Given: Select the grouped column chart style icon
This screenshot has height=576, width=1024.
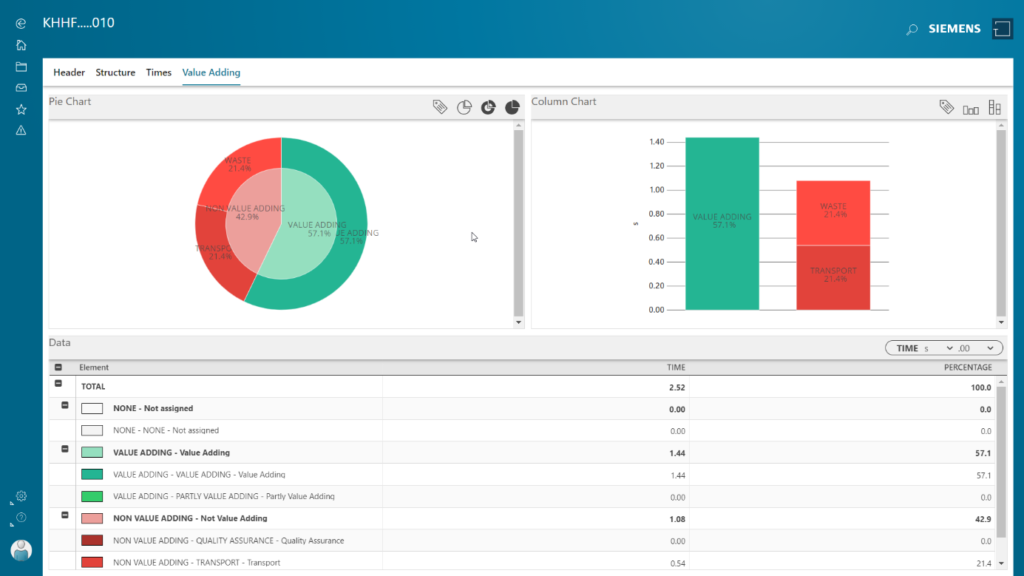Looking at the screenshot, I should 970,108.
